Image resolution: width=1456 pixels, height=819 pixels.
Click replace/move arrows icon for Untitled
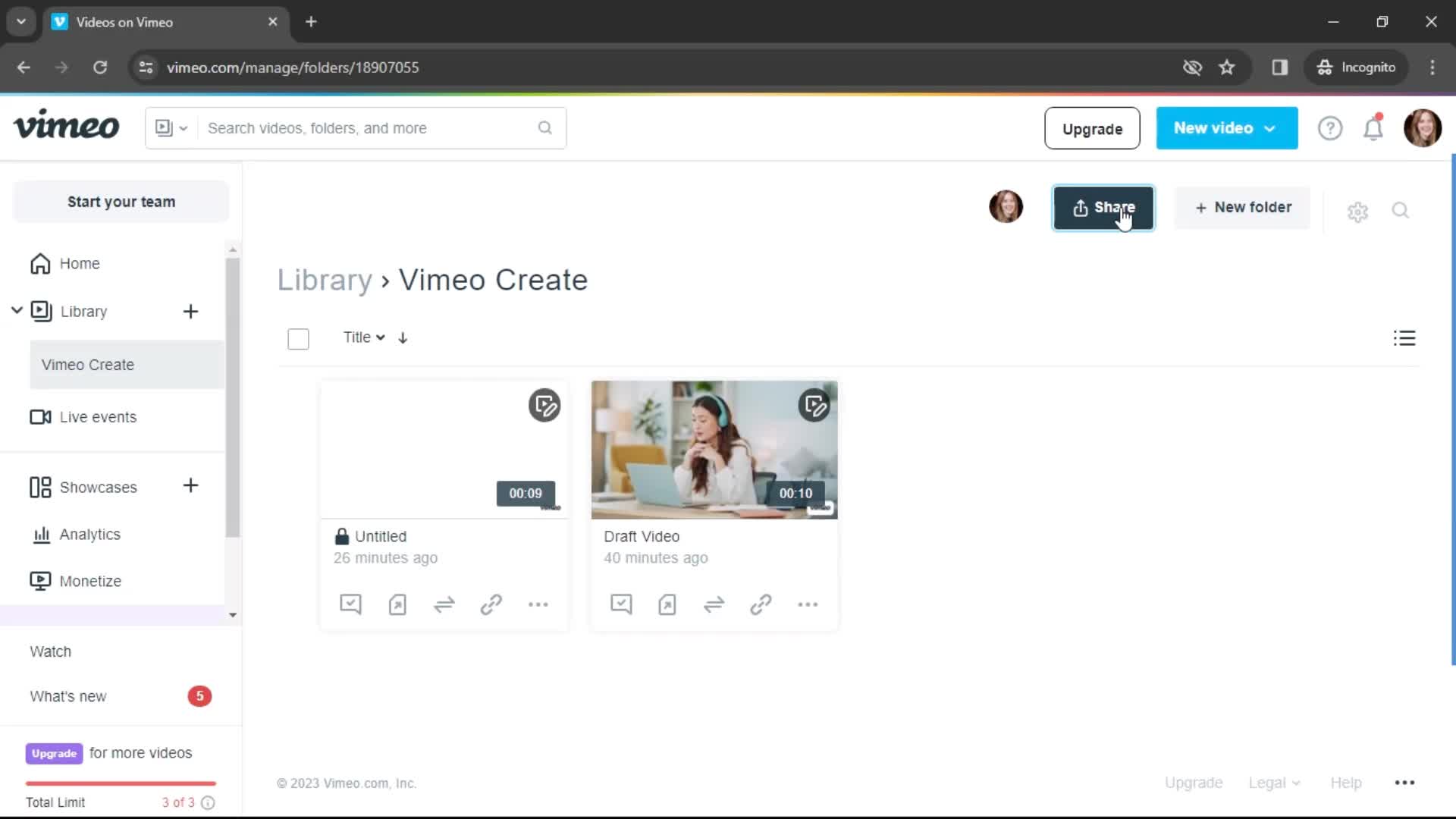coord(444,604)
